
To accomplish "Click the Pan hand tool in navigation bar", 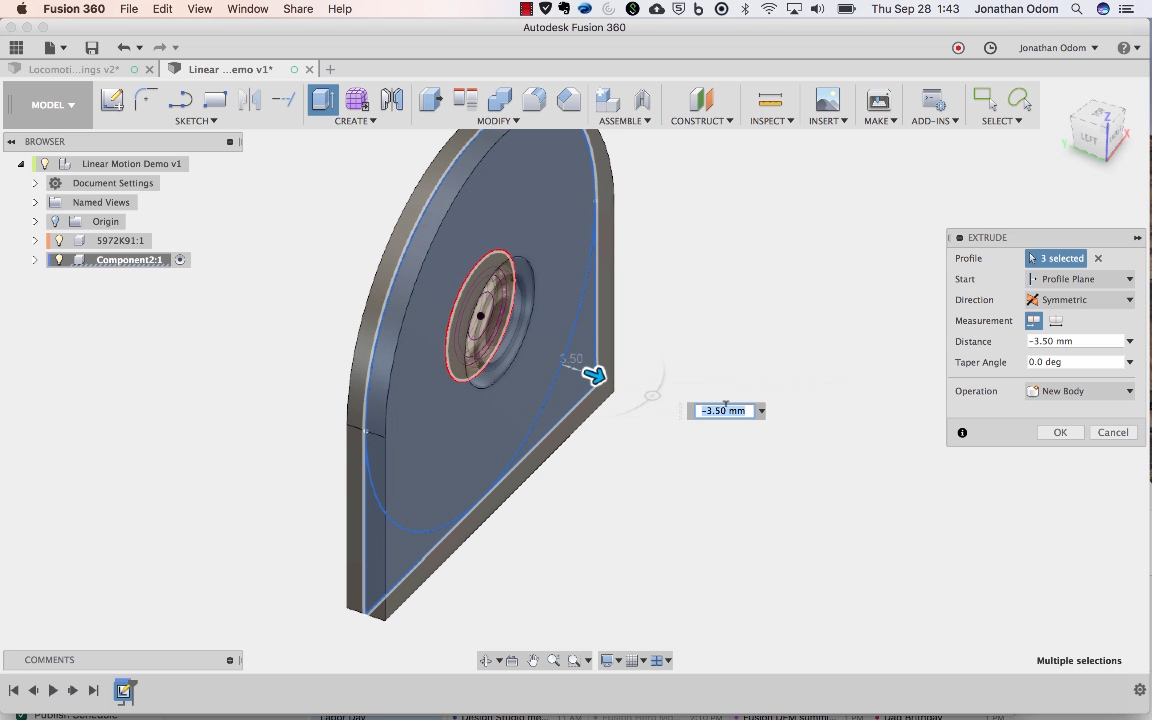I will pyautogui.click(x=533, y=660).
